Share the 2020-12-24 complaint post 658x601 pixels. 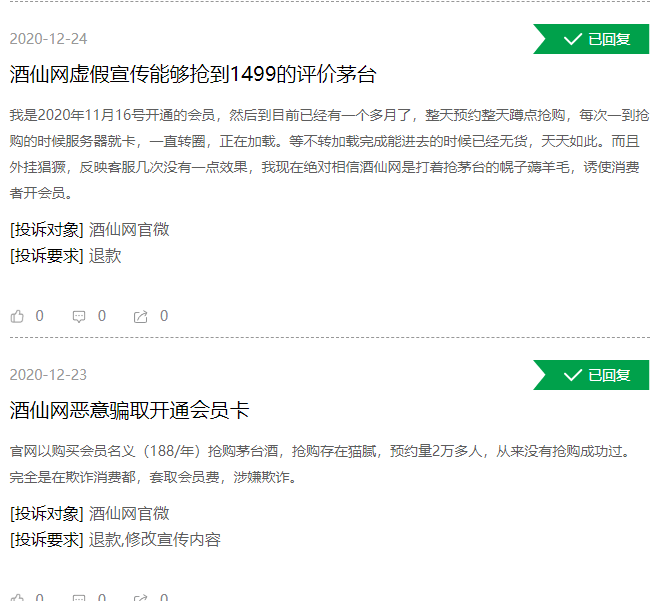[141, 316]
